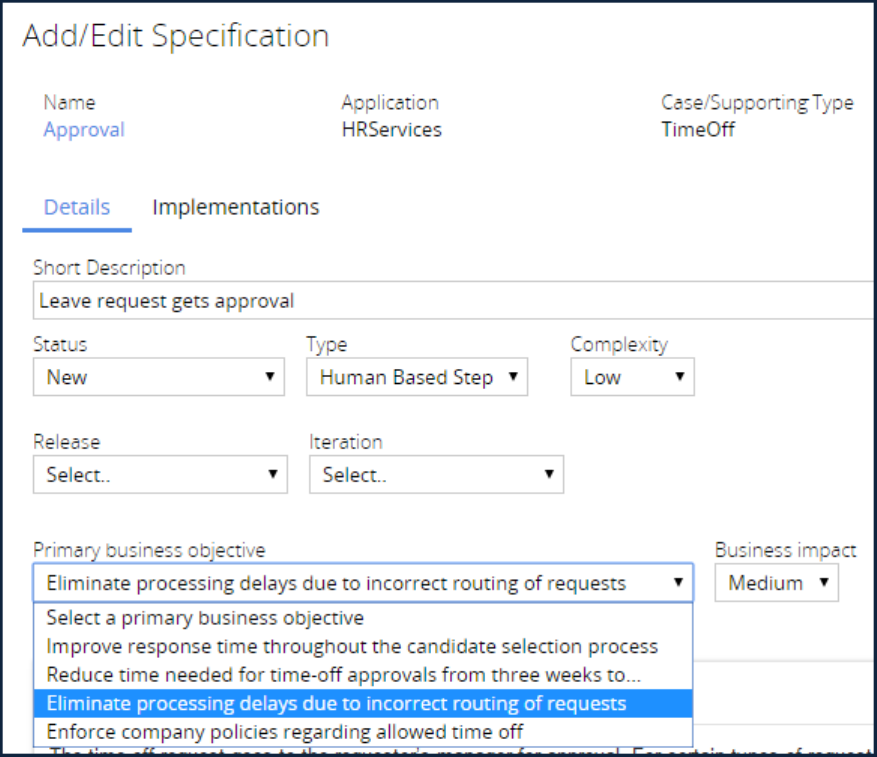Switch to the Implementations tab
This screenshot has width=877, height=757.
click(235, 208)
